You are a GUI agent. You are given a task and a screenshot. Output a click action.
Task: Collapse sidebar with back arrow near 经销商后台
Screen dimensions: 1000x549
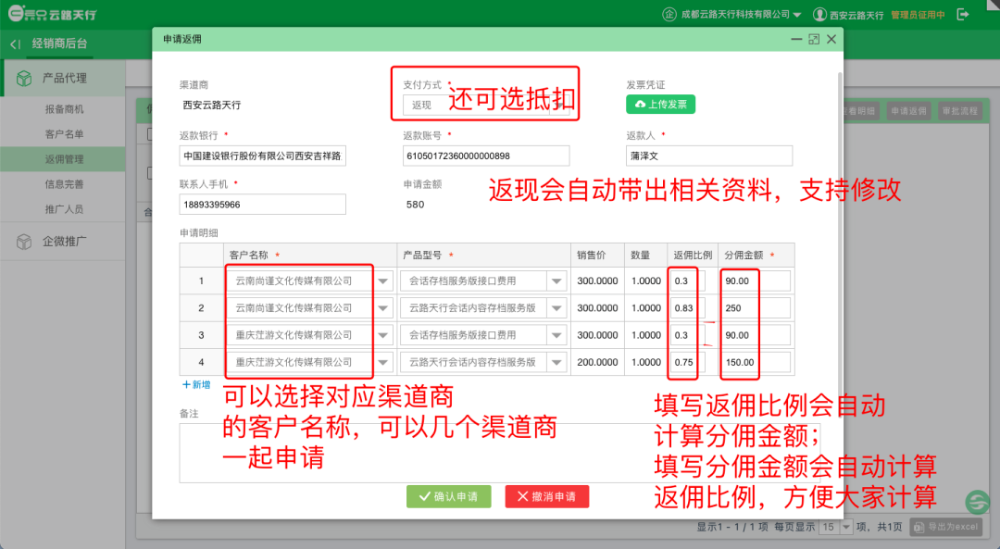click(x=15, y=44)
